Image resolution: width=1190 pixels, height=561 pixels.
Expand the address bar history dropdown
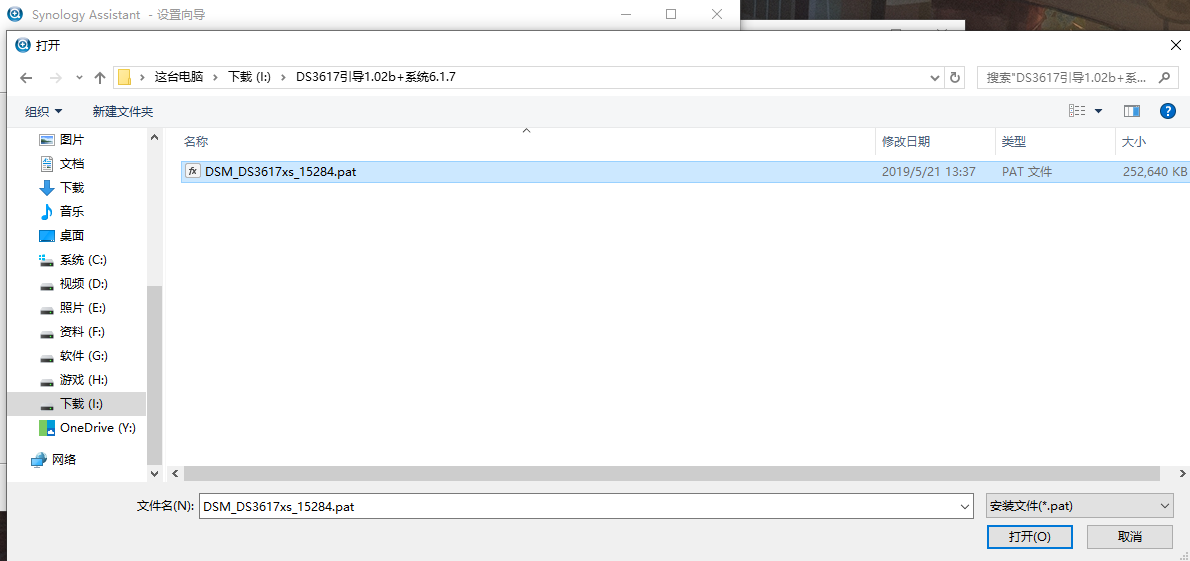(935, 77)
